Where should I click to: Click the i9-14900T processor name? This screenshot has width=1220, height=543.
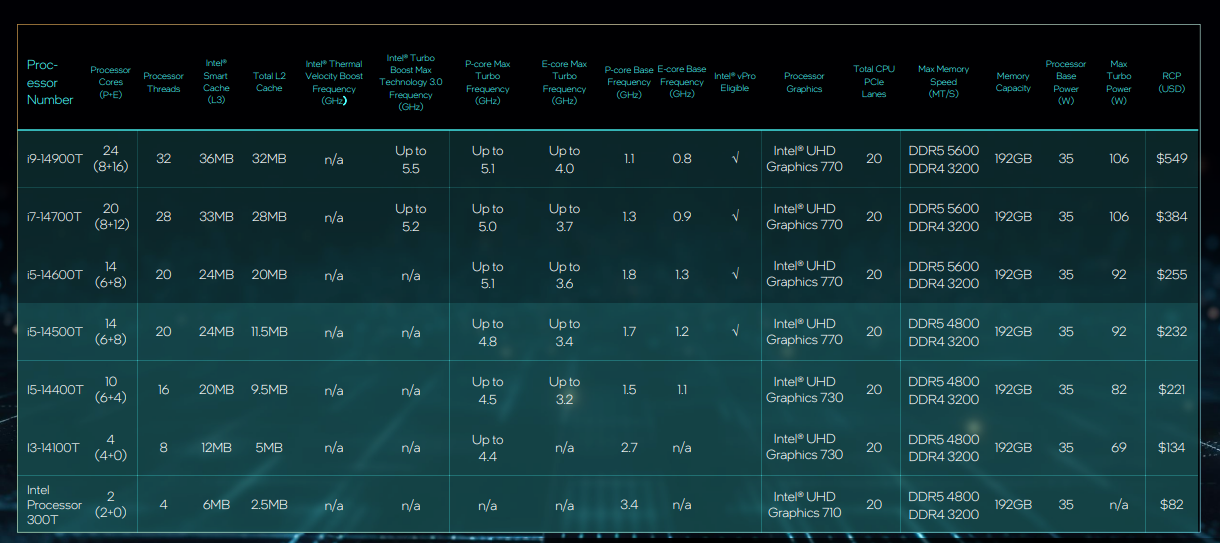click(x=55, y=159)
